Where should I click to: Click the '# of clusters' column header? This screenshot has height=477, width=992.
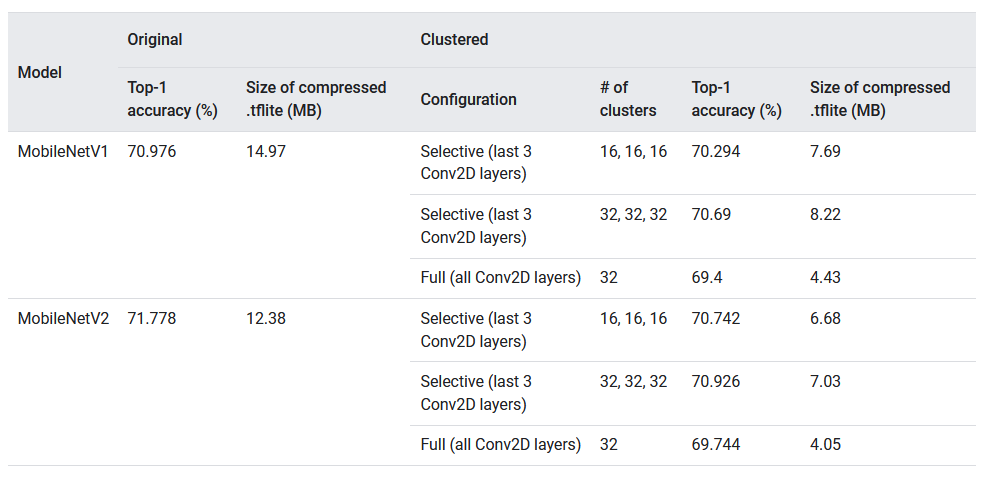point(628,99)
